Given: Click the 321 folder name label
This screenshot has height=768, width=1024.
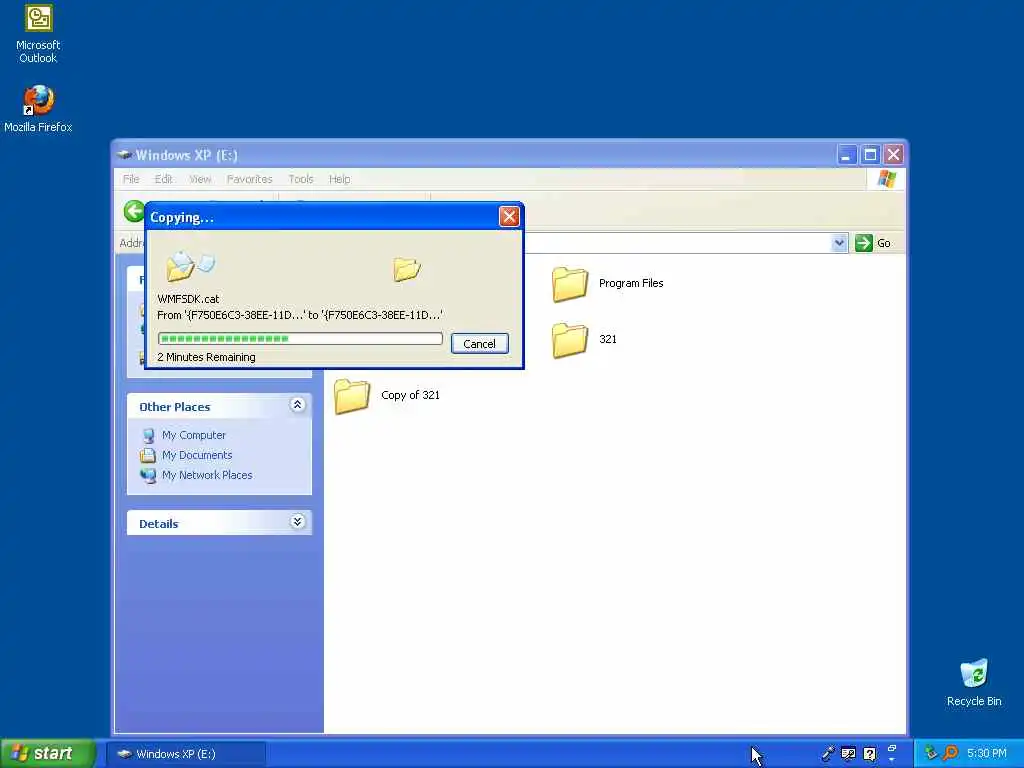Looking at the screenshot, I should pos(607,340).
